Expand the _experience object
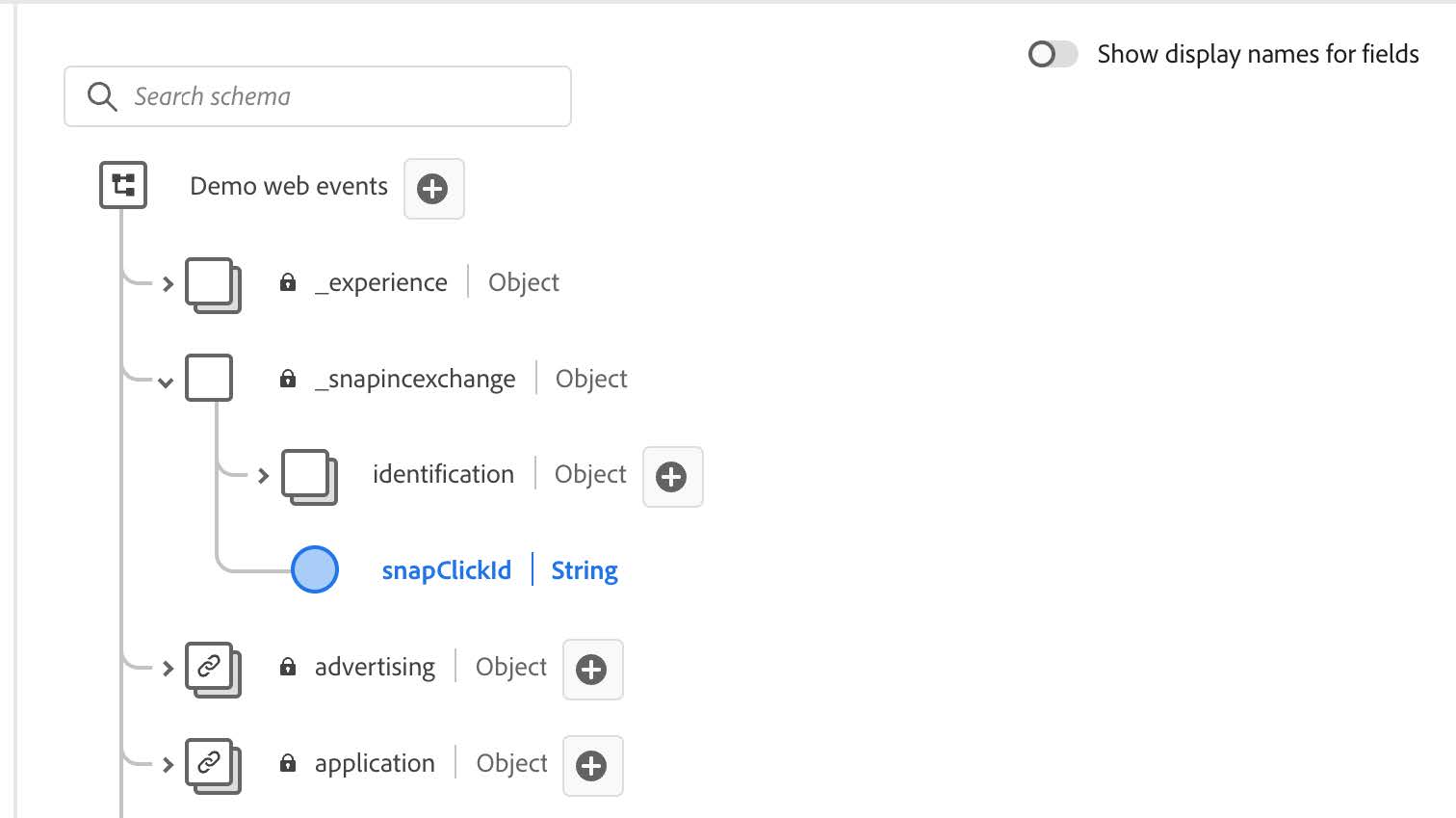This screenshot has height=818, width=1456. coord(168,284)
